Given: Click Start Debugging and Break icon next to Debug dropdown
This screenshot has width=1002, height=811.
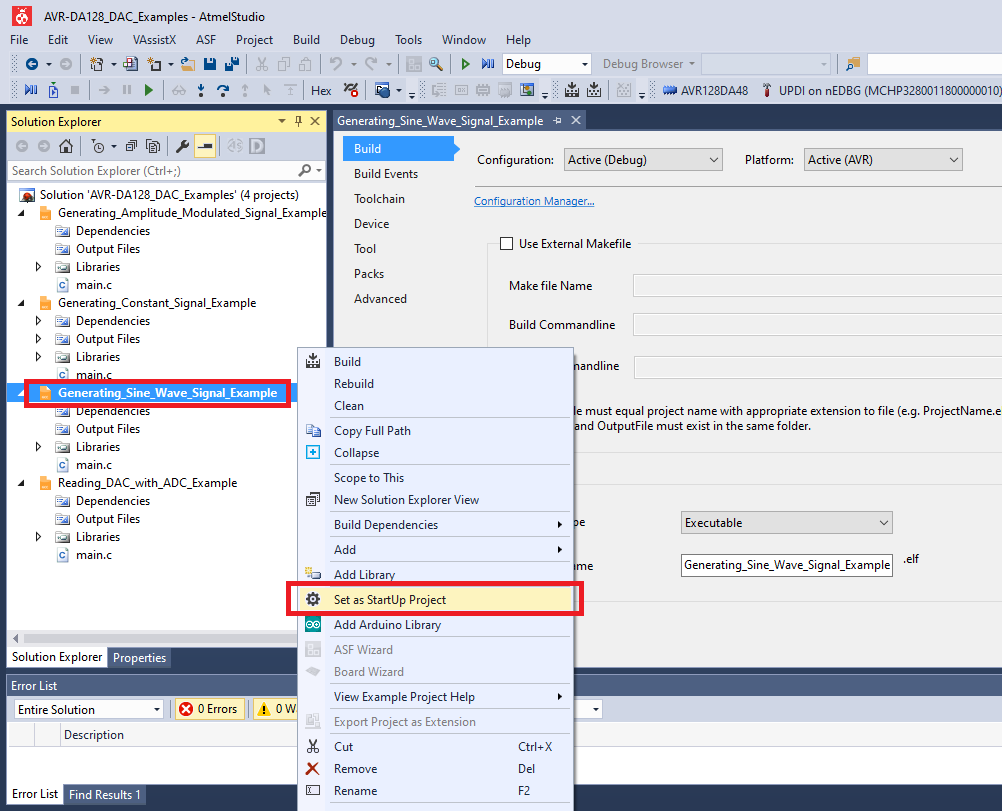Looking at the screenshot, I should pos(488,64).
